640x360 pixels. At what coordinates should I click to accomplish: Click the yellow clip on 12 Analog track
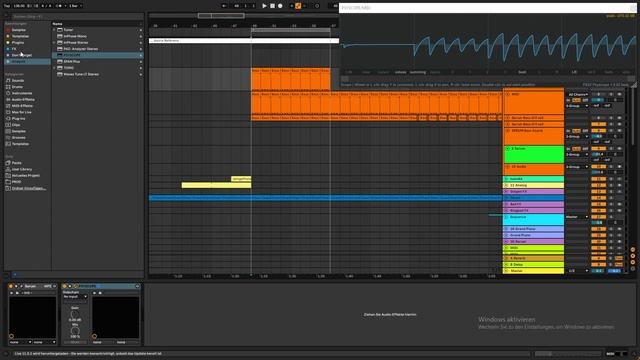pyautogui.click(x=216, y=185)
